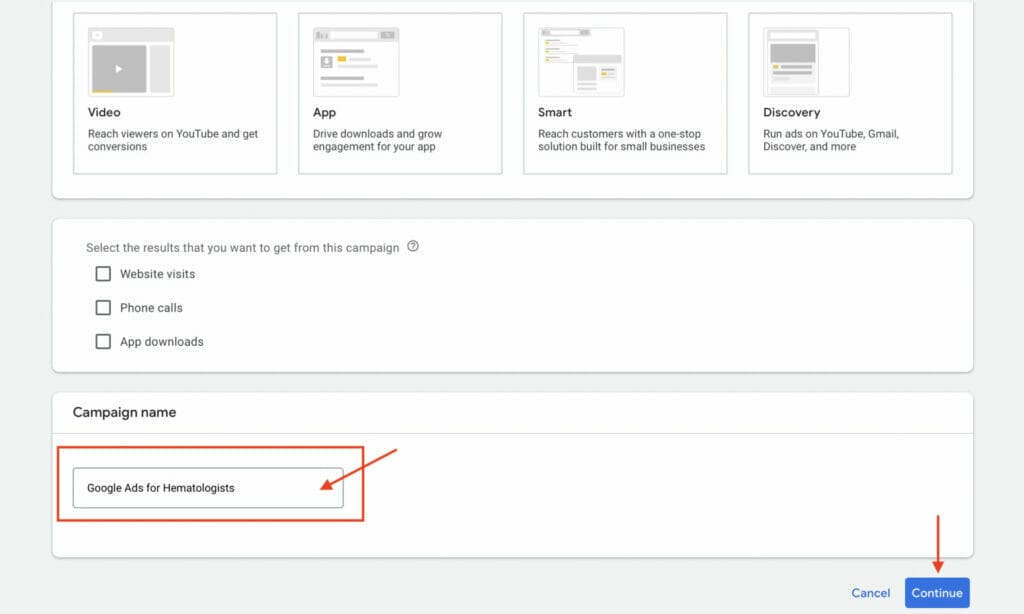Enable the Phone calls checkbox
Viewport: 1024px width, 614px height.
[103, 308]
